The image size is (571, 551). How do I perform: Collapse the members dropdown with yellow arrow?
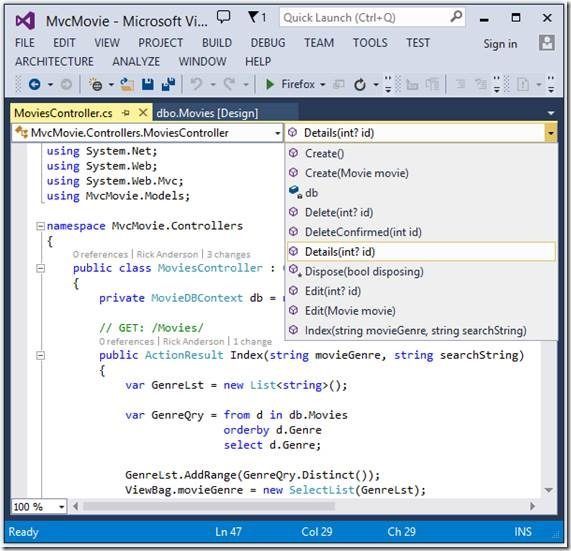(x=550, y=133)
